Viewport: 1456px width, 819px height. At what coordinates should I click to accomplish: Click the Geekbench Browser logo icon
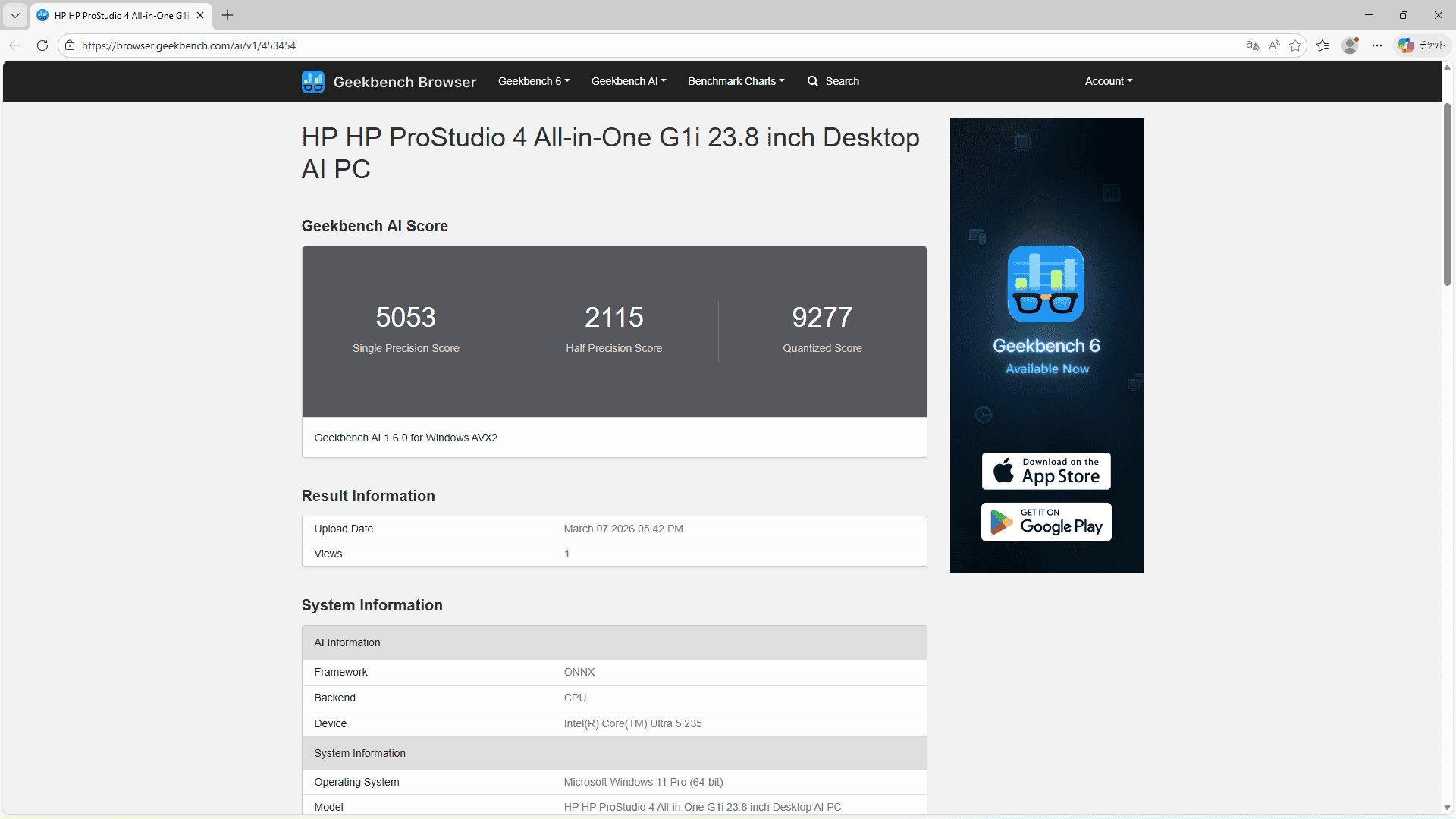tap(312, 81)
